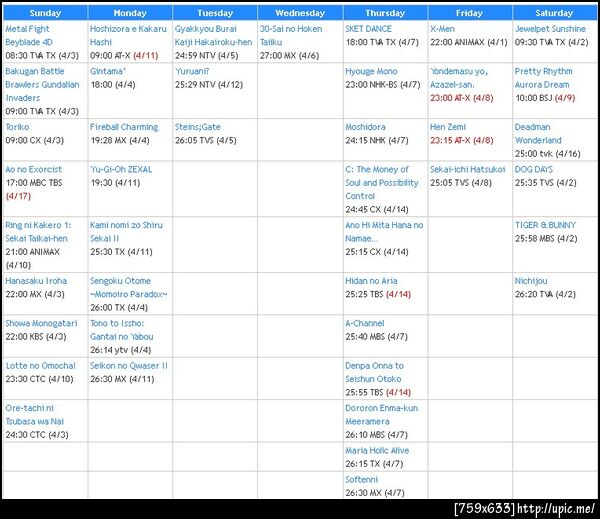600x519 pixels.
Task: Click the text 26:05 TVS (4/5)
Action: pyautogui.click(x=205, y=140)
